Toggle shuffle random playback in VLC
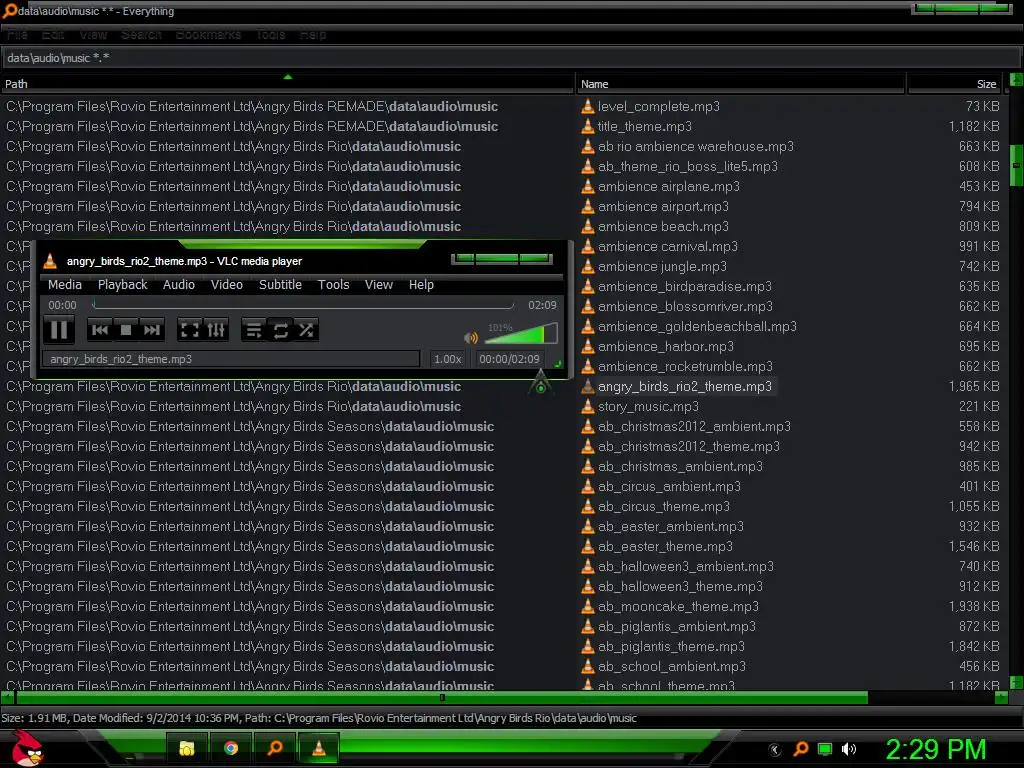Screen dimensions: 1024x768 (306, 330)
